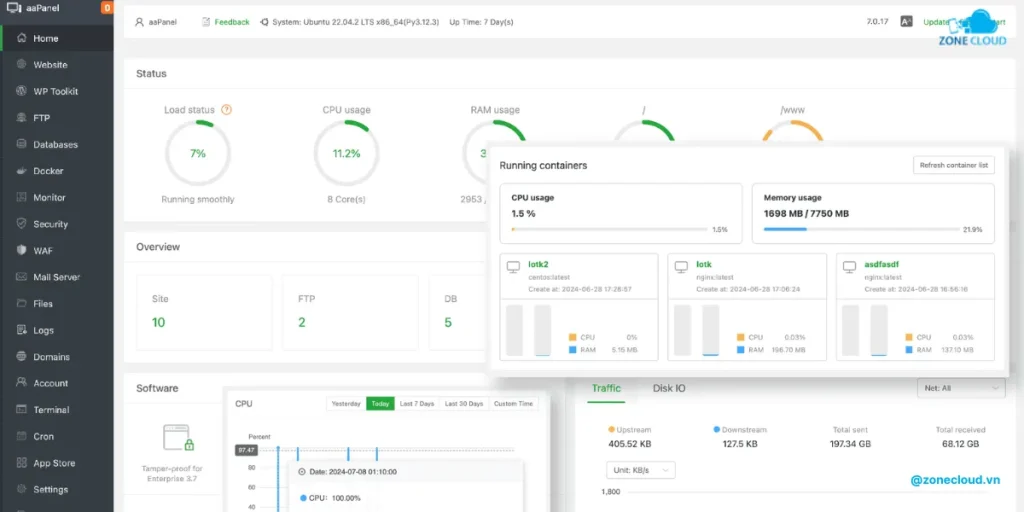Click the 97.47 marker on CPU chart
The width and height of the screenshot is (1024, 512).
pos(246,450)
